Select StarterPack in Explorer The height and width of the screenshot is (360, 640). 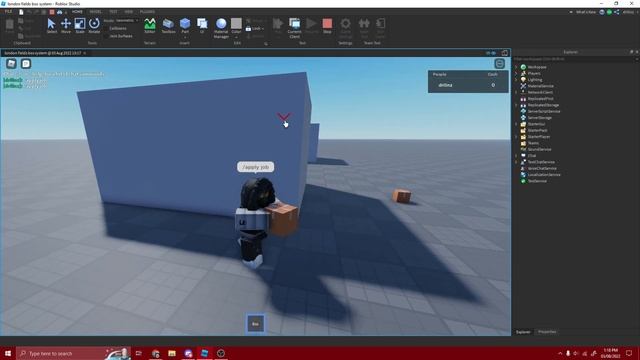pos(537,130)
